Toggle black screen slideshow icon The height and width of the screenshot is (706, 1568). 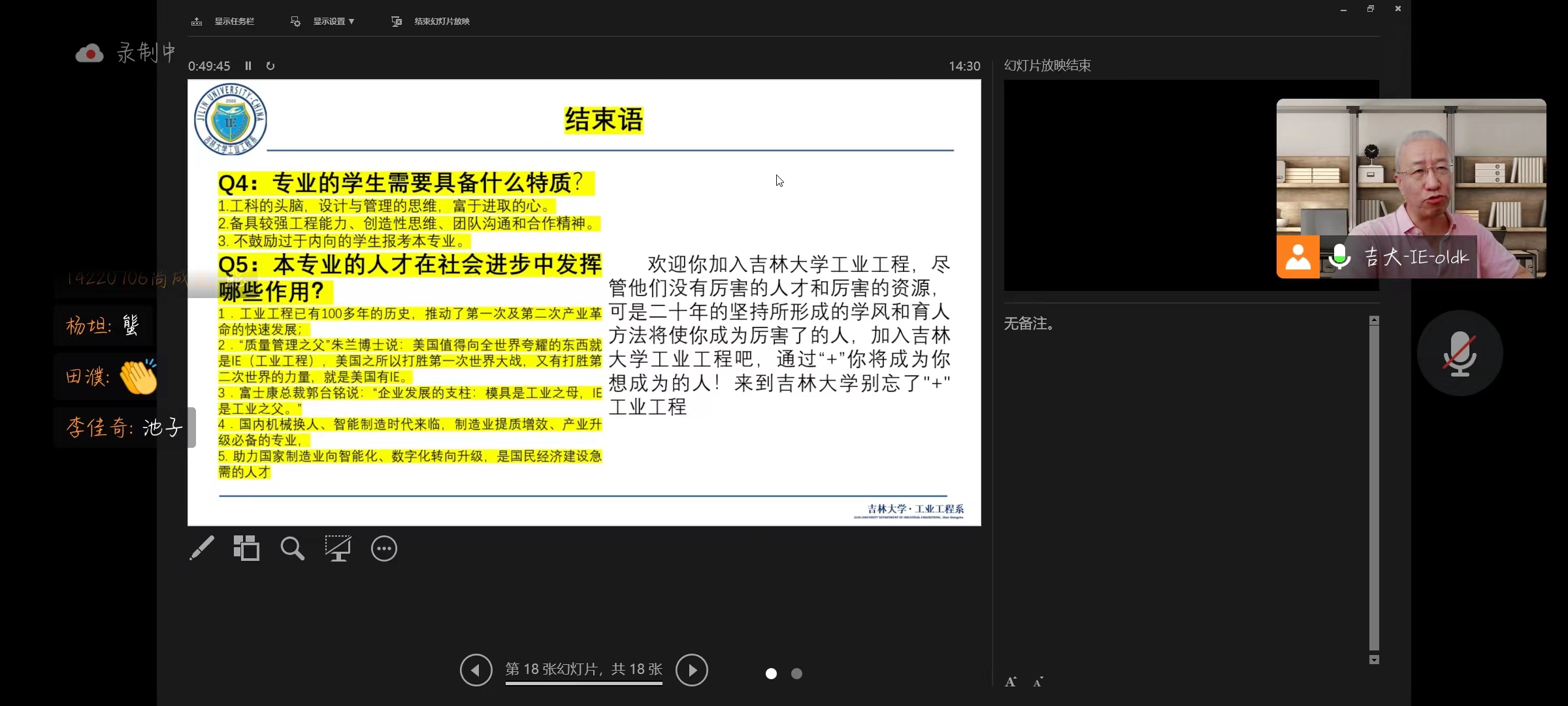pos(338,548)
